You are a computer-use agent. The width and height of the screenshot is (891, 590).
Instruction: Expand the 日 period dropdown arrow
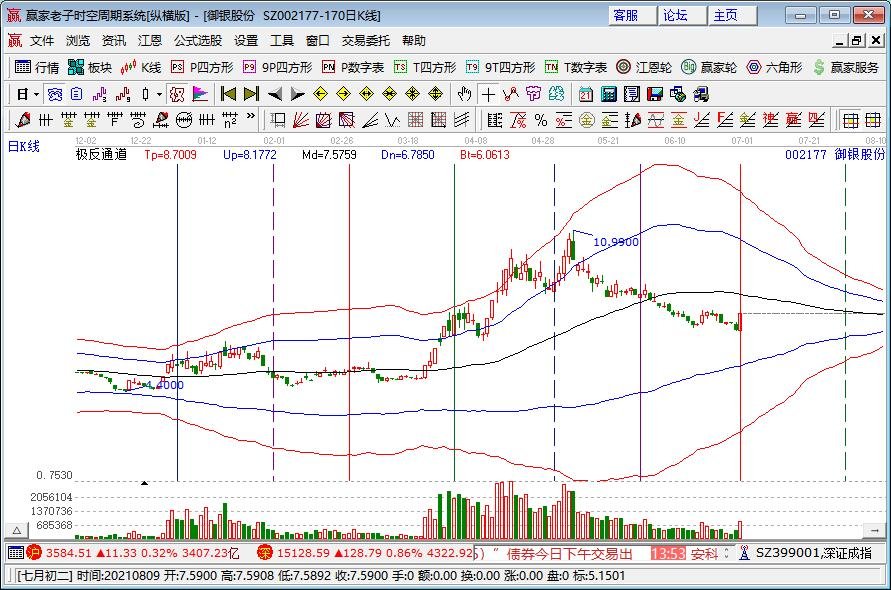tap(37, 94)
